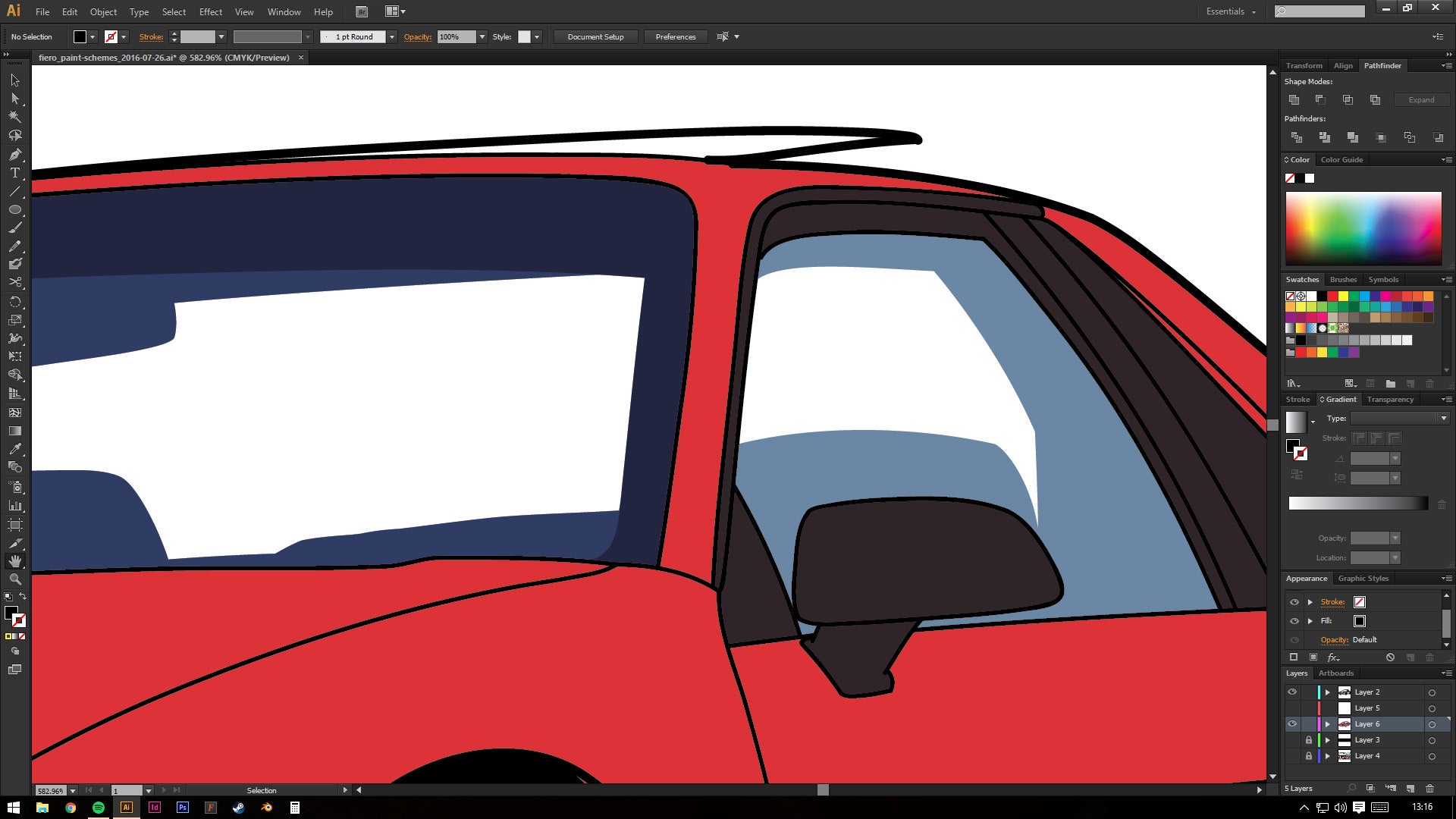Click Clear Appearance icon in Appearance panel
The height and width of the screenshot is (819, 1456).
[1390, 657]
